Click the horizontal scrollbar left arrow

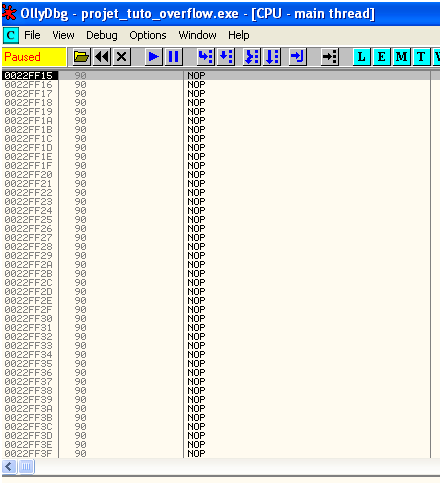click(x=9, y=466)
